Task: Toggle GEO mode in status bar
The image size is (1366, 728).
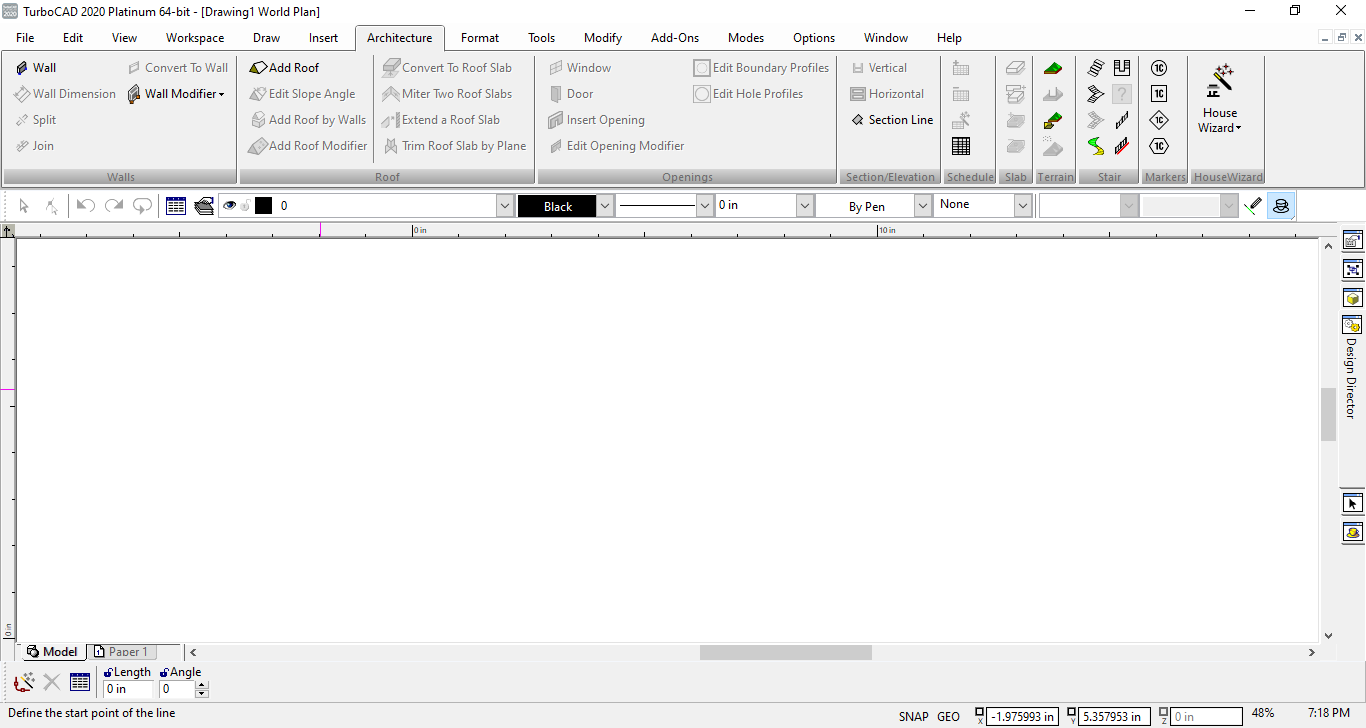Action: point(948,716)
